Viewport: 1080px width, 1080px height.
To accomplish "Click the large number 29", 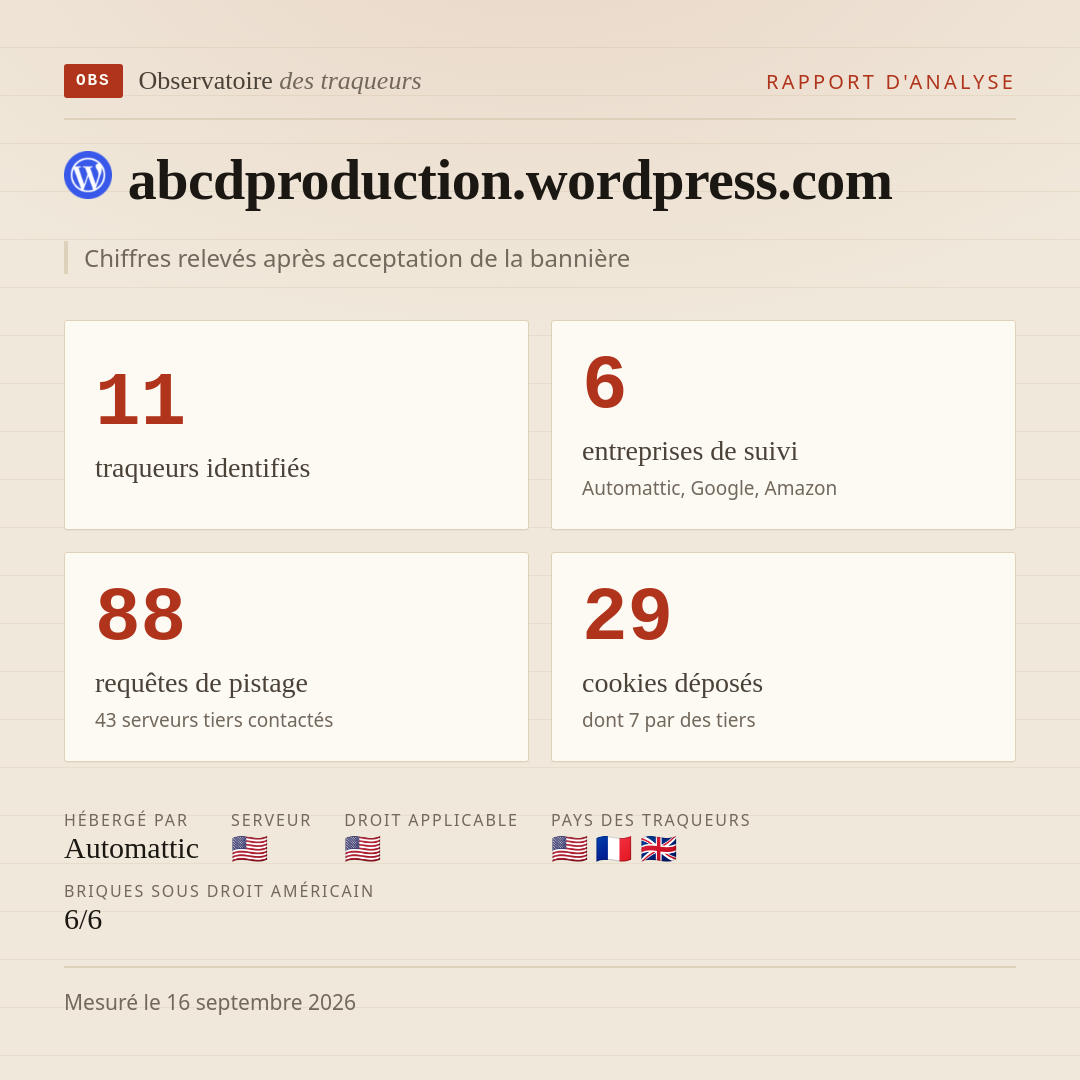I will click(x=627, y=614).
